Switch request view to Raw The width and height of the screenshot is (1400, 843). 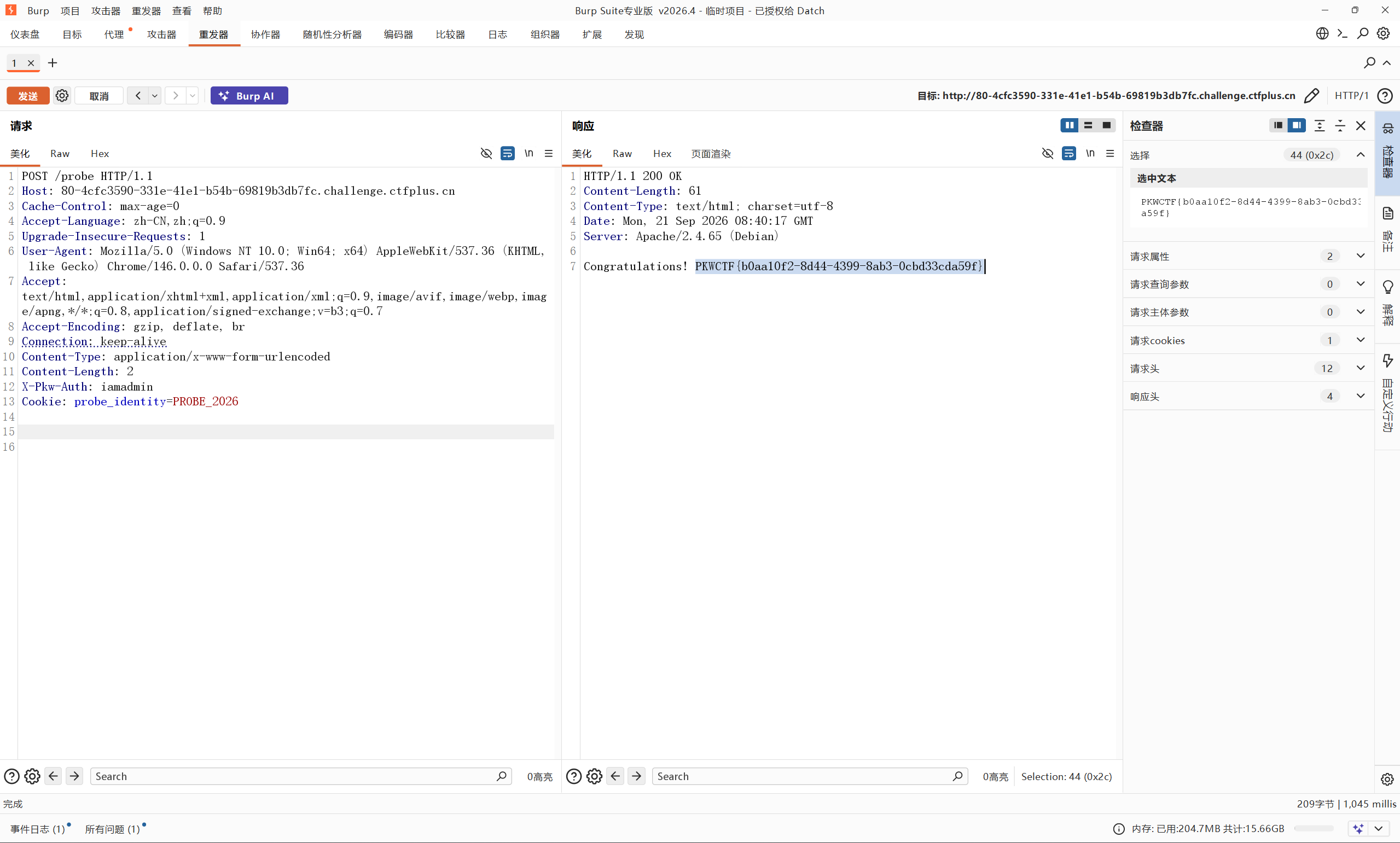pyautogui.click(x=60, y=153)
